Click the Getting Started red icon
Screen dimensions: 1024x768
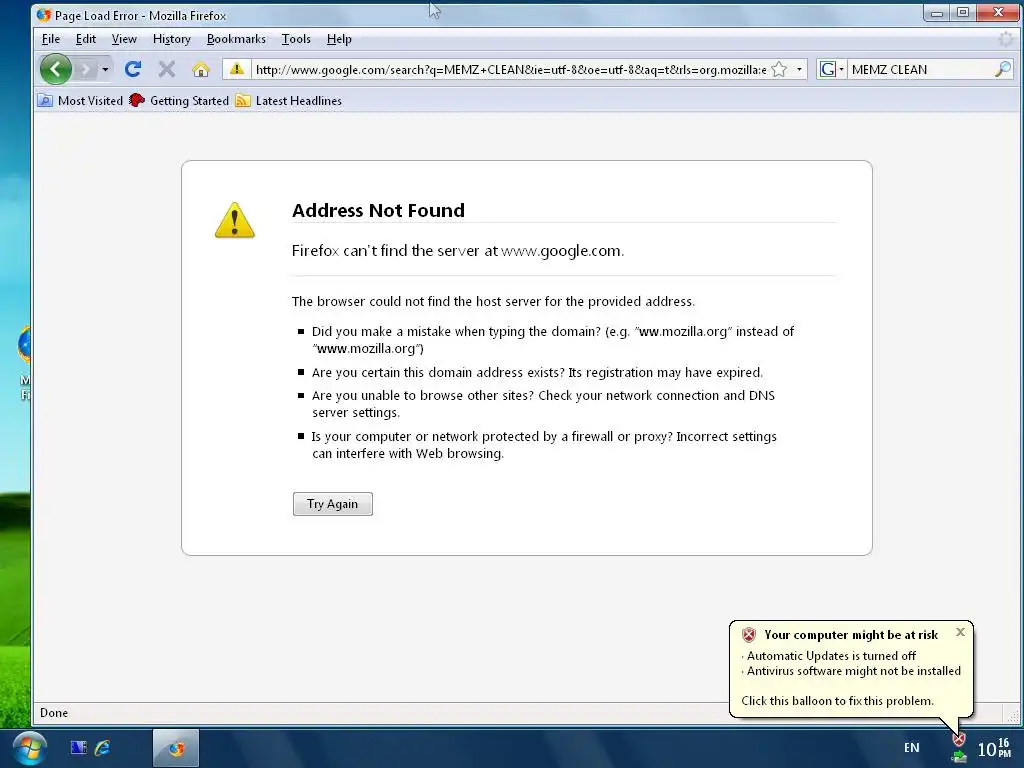[136, 101]
